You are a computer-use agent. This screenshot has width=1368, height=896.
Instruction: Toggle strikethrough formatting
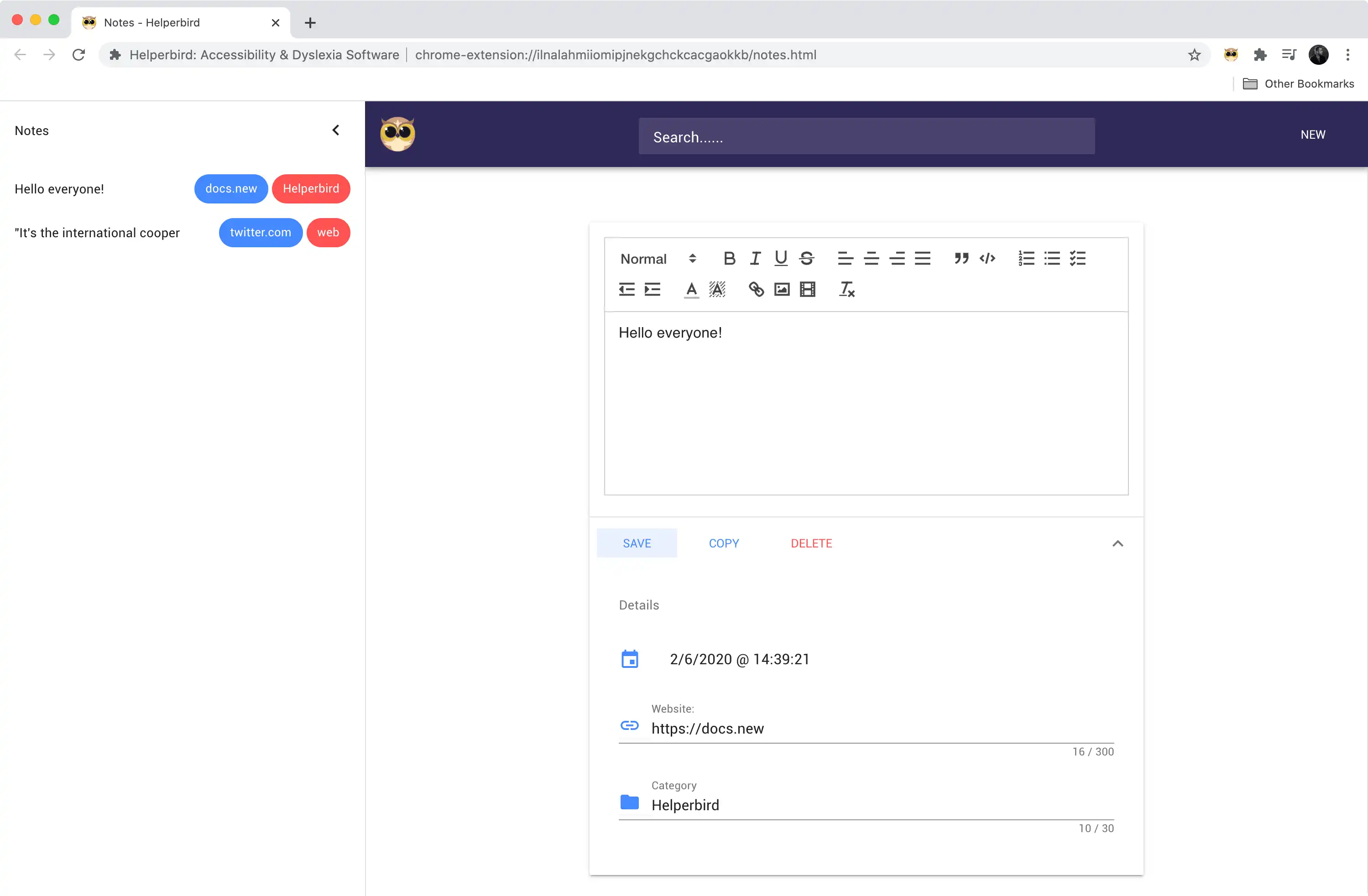[x=806, y=259]
